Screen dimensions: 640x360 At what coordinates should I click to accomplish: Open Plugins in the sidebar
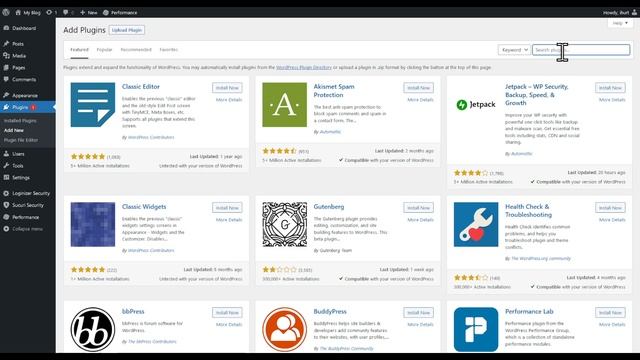(x=20, y=107)
